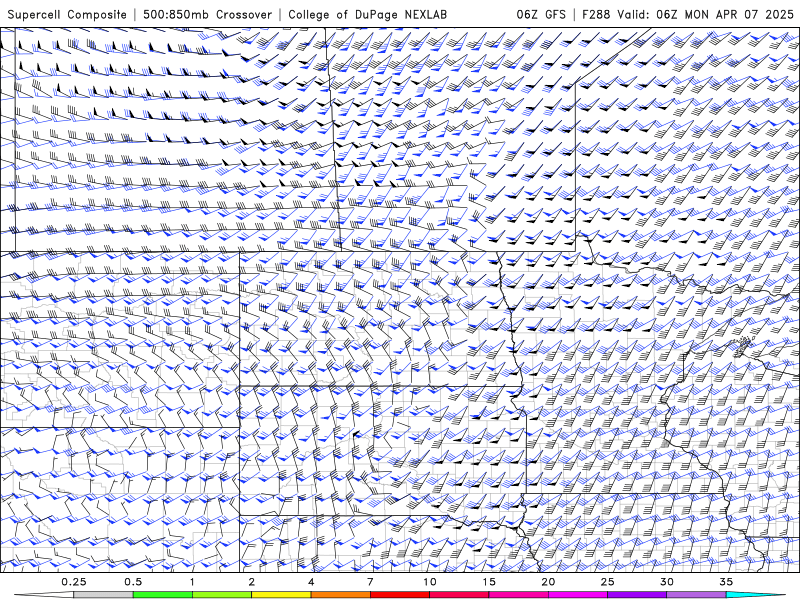Click the '4' legend value
Image resolution: width=800 pixels, height=600 pixels.
pos(311,582)
